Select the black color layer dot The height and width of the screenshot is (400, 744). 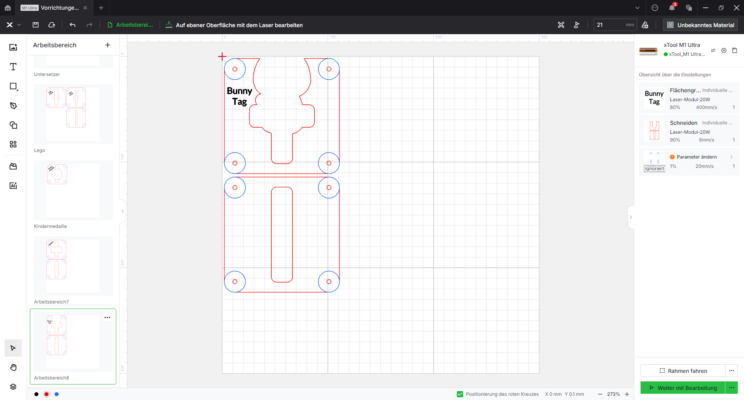(x=37, y=394)
